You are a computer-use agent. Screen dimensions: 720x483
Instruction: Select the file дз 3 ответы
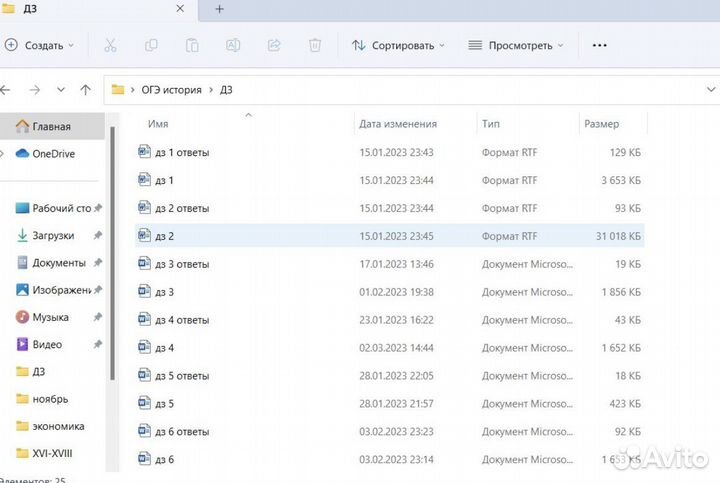(181, 264)
